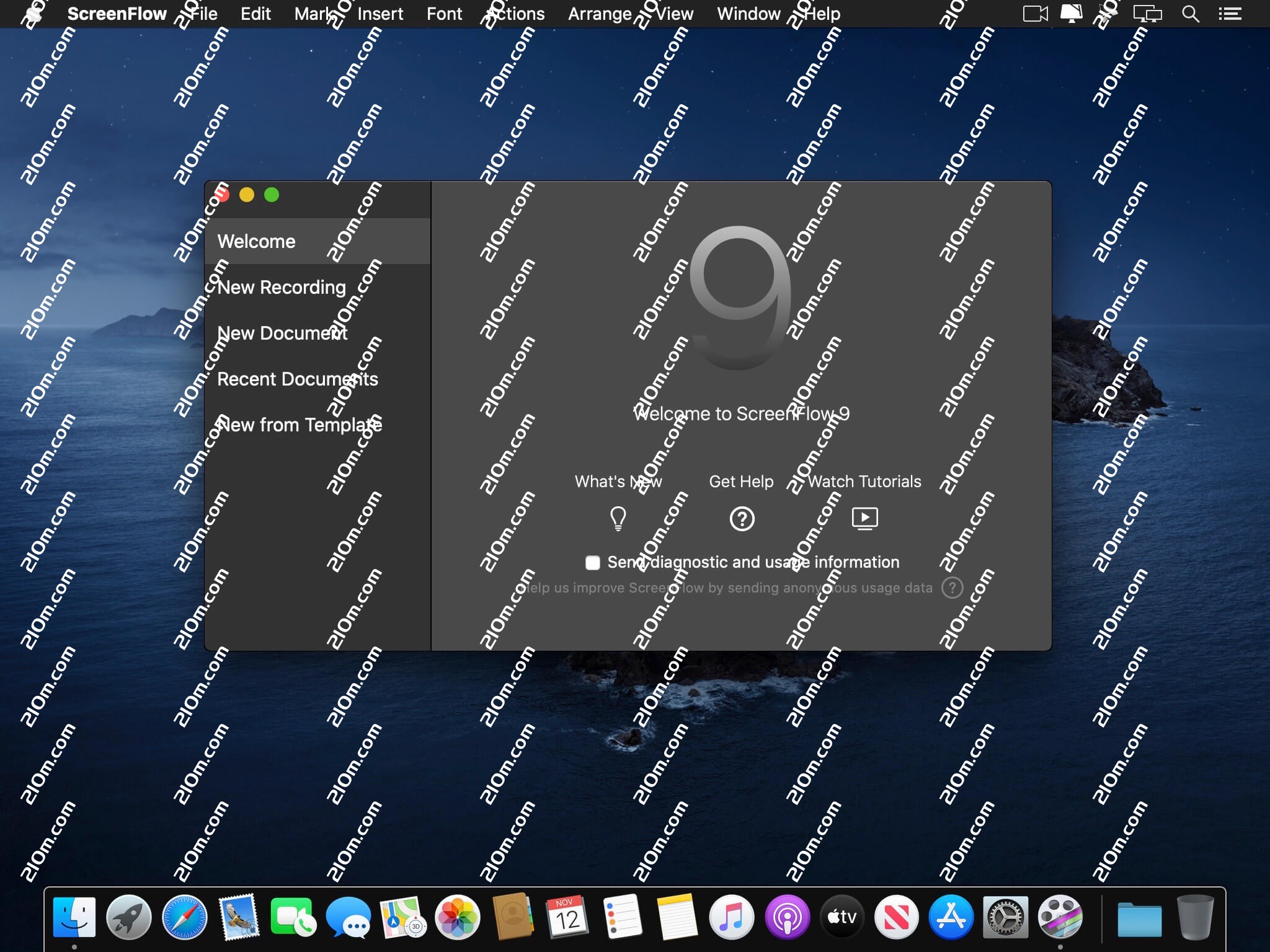Open System Preferences gear in dock
This screenshot has width=1270, height=952.
pyautogui.click(x=1005, y=918)
